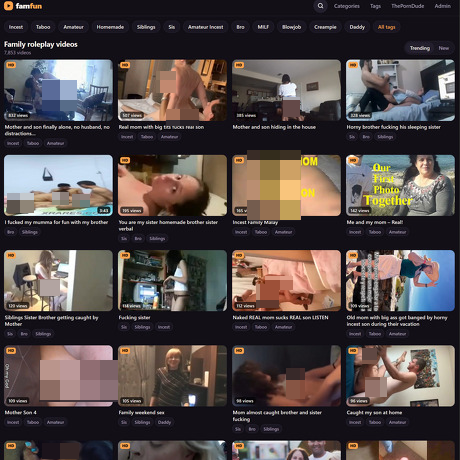Open the 'Mother and son hiding in the house' title
The image size is (460, 460).
point(274,127)
